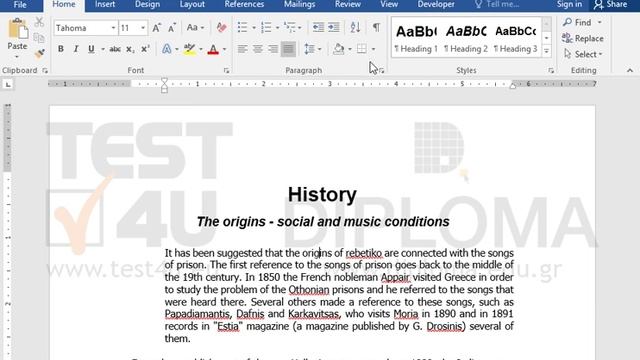640x360 pixels.
Task: Increase font size with Grow Font
Action: [x=156, y=28]
